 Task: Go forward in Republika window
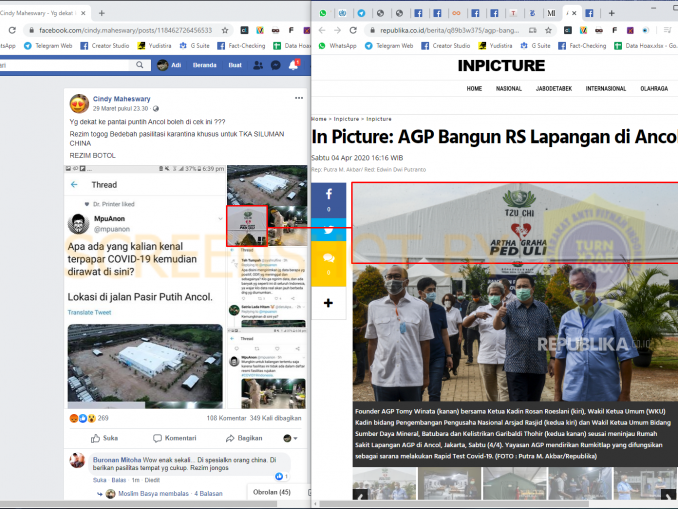[337, 30]
